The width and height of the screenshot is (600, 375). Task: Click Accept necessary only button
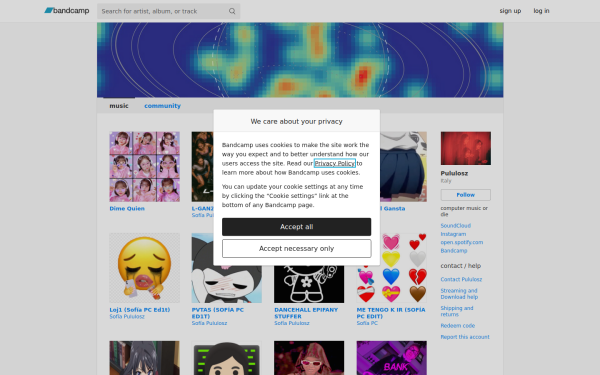(297, 249)
